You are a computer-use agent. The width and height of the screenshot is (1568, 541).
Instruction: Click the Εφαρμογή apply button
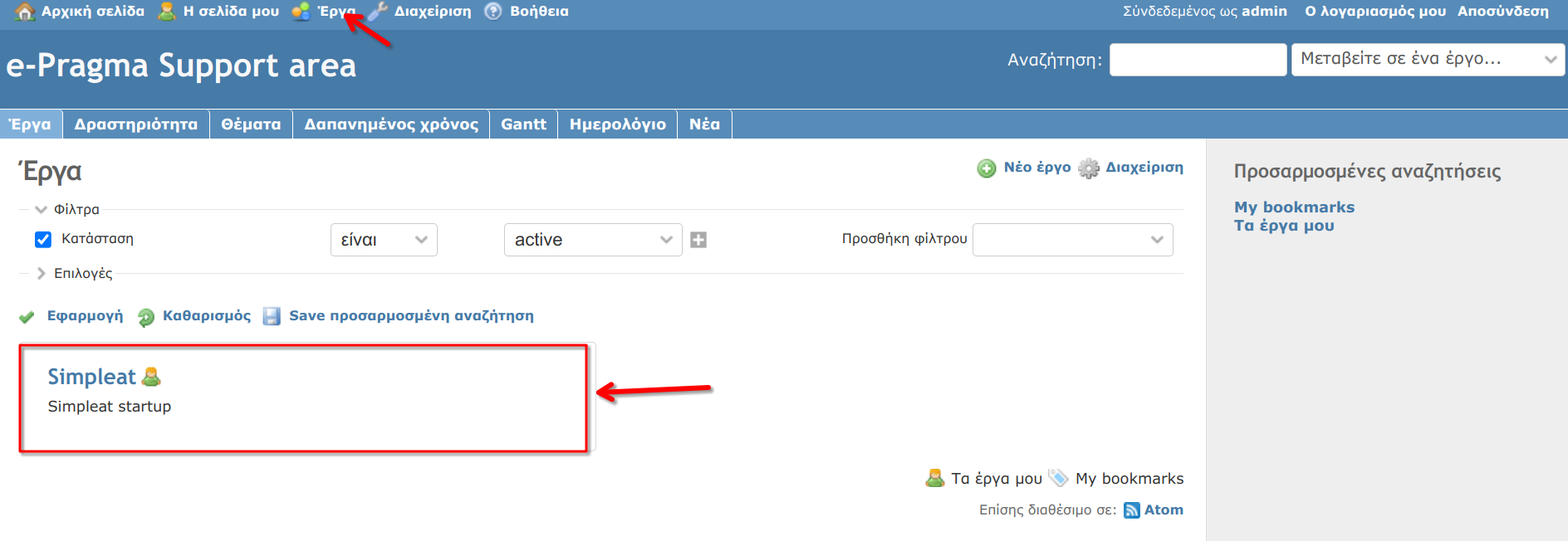(x=84, y=316)
